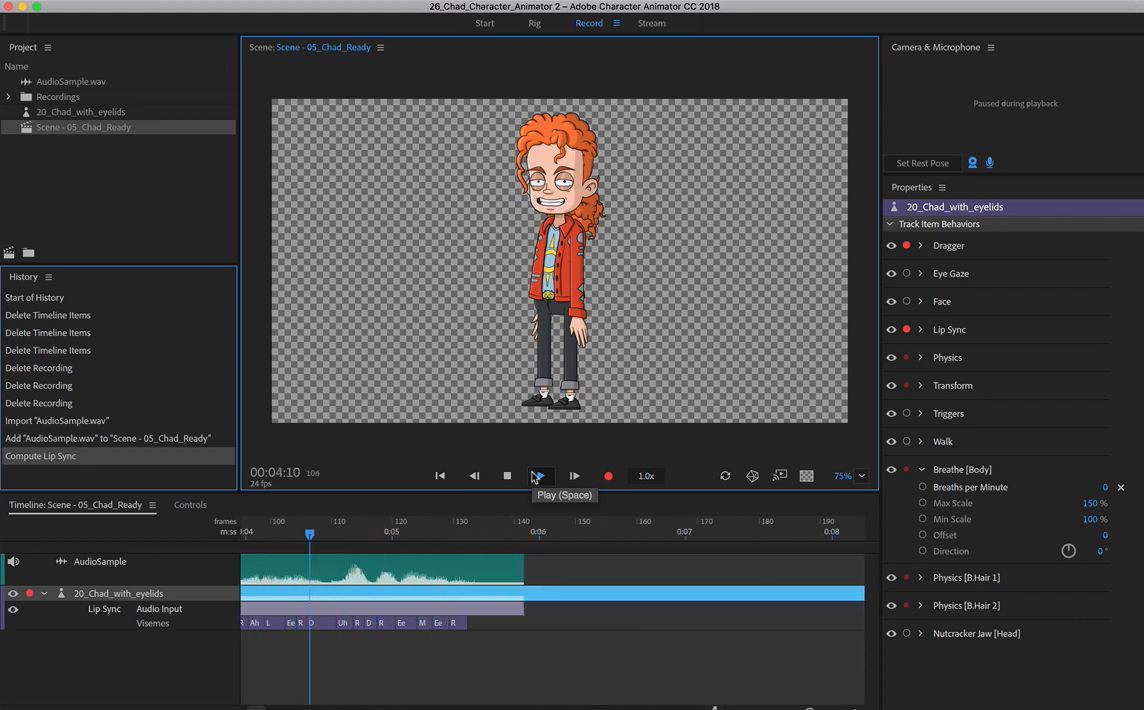Image resolution: width=1144 pixels, height=710 pixels.
Task: Toggle the transparency grid icon in scene toolbar
Action: coord(806,476)
